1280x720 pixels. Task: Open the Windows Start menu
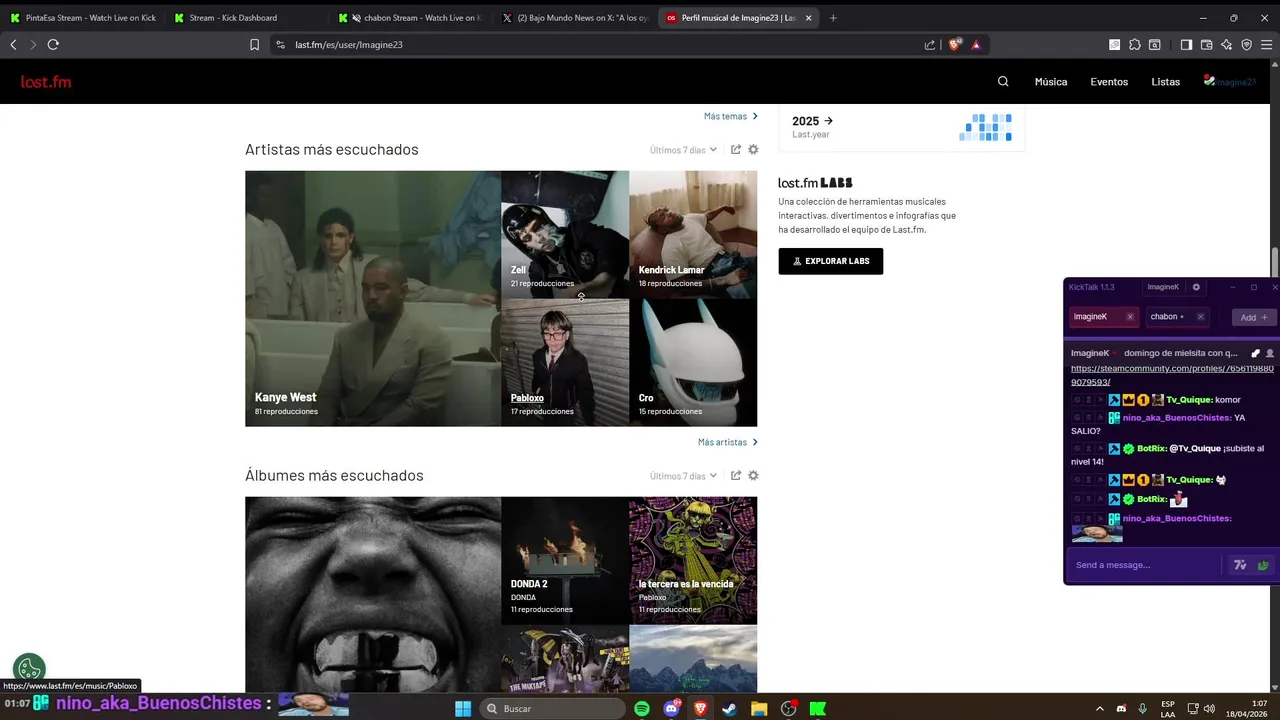pos(463,709)
